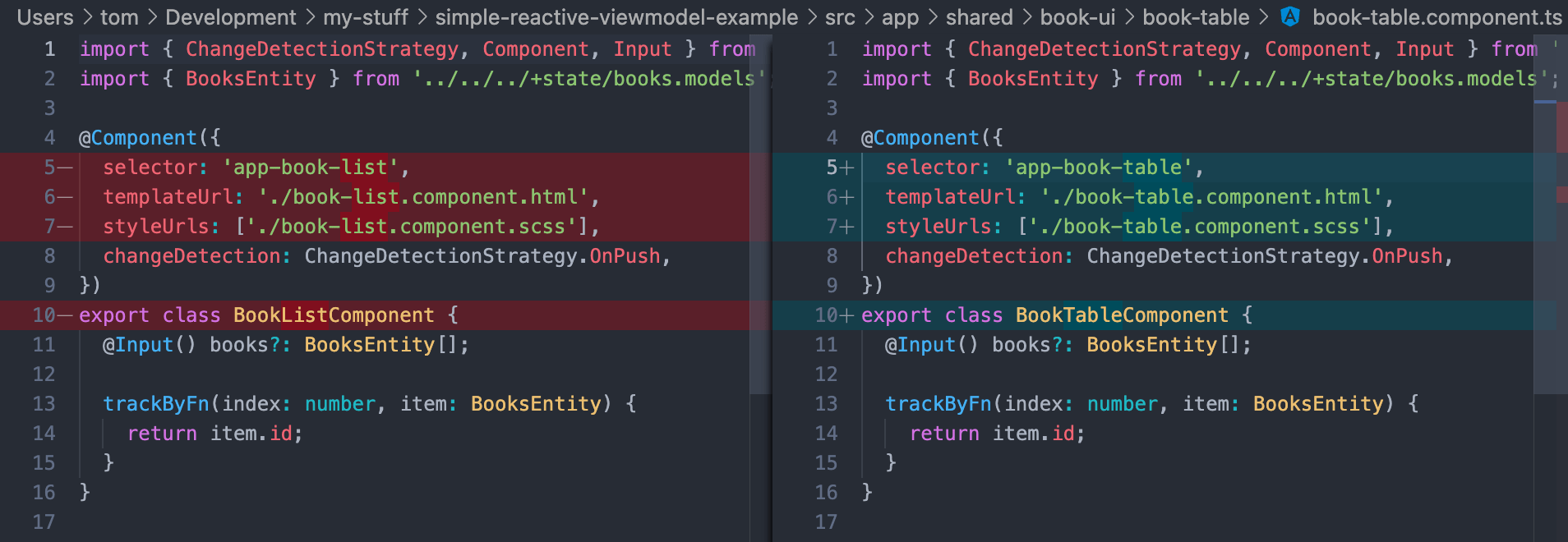Click './book-list.component.scss' in left pane
The width and height of the screenshot is (1568, 542).
pos(412,227)
